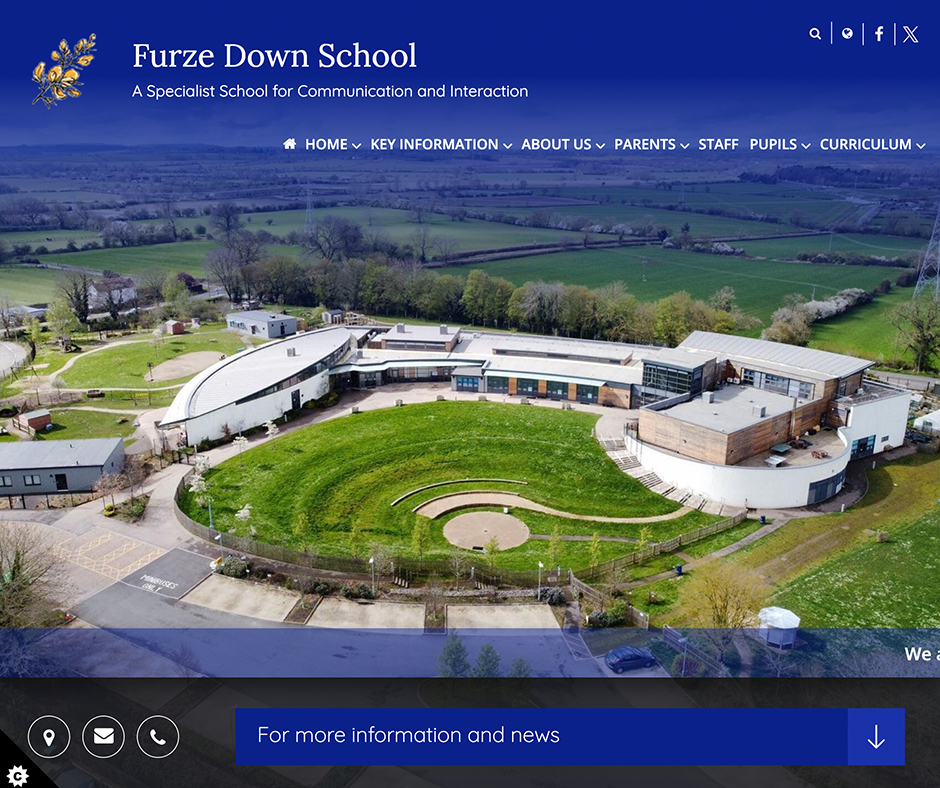The height and width of the screenshot is (788, 940).
Task: Open the X (Twitter) social icon
Action: (x=910, y=34)
